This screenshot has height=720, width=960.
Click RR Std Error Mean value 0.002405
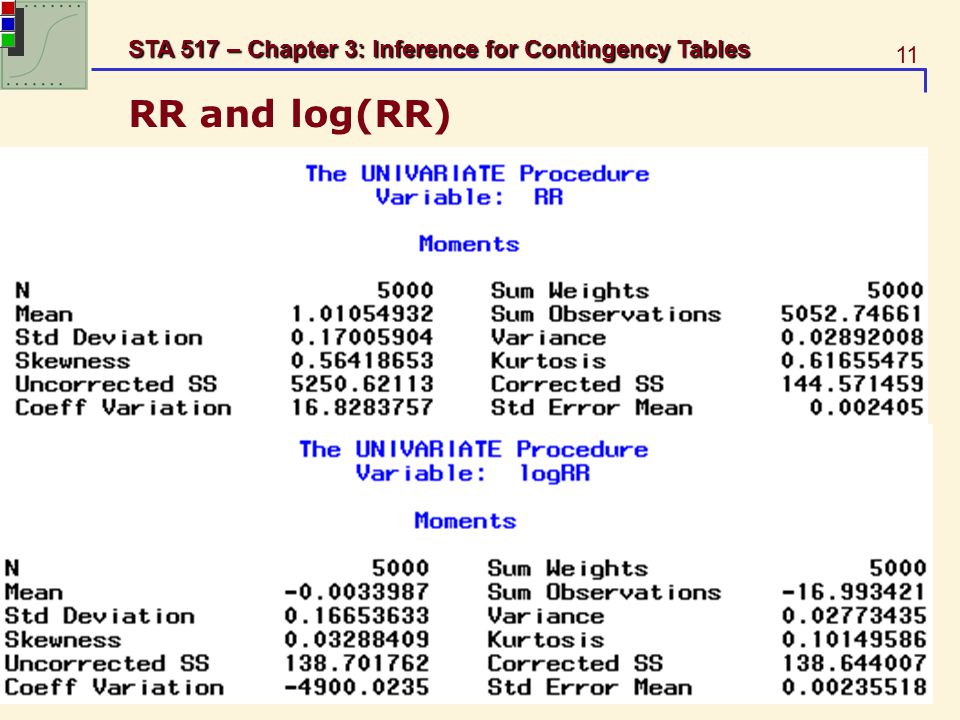click(x=866, y=407)
